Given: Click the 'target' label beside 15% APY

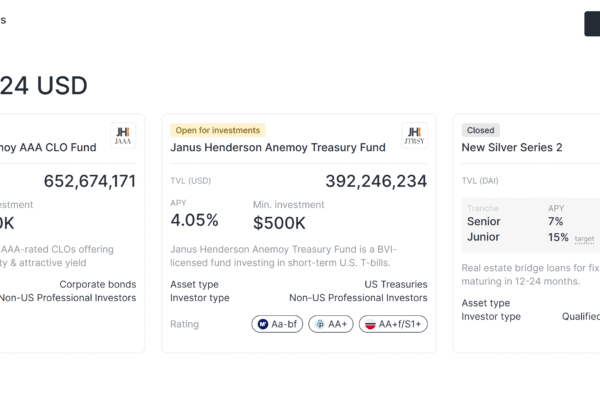Looking at the screenshot, I should 584,239.
